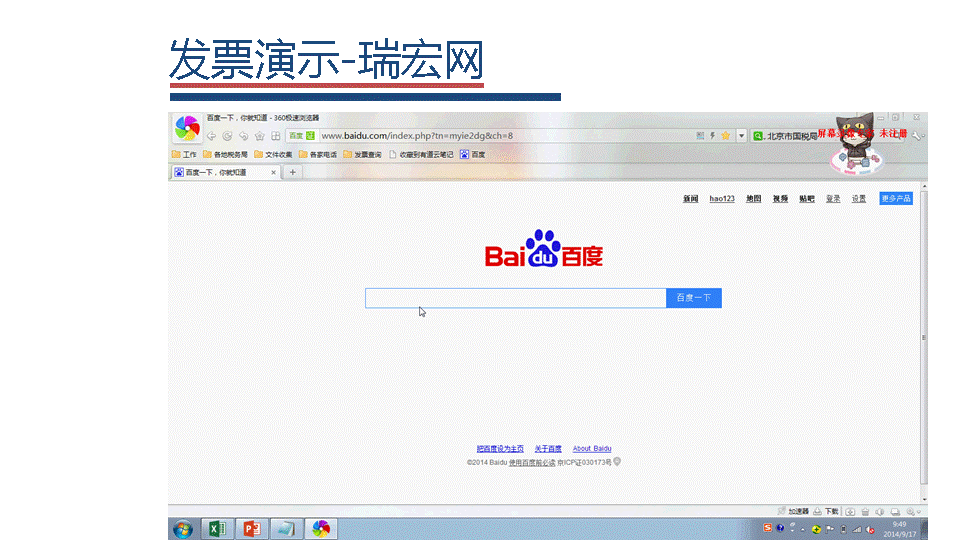
Task: Click the volume tray icon
Action: pyautogui.click(x=870, y=530)
